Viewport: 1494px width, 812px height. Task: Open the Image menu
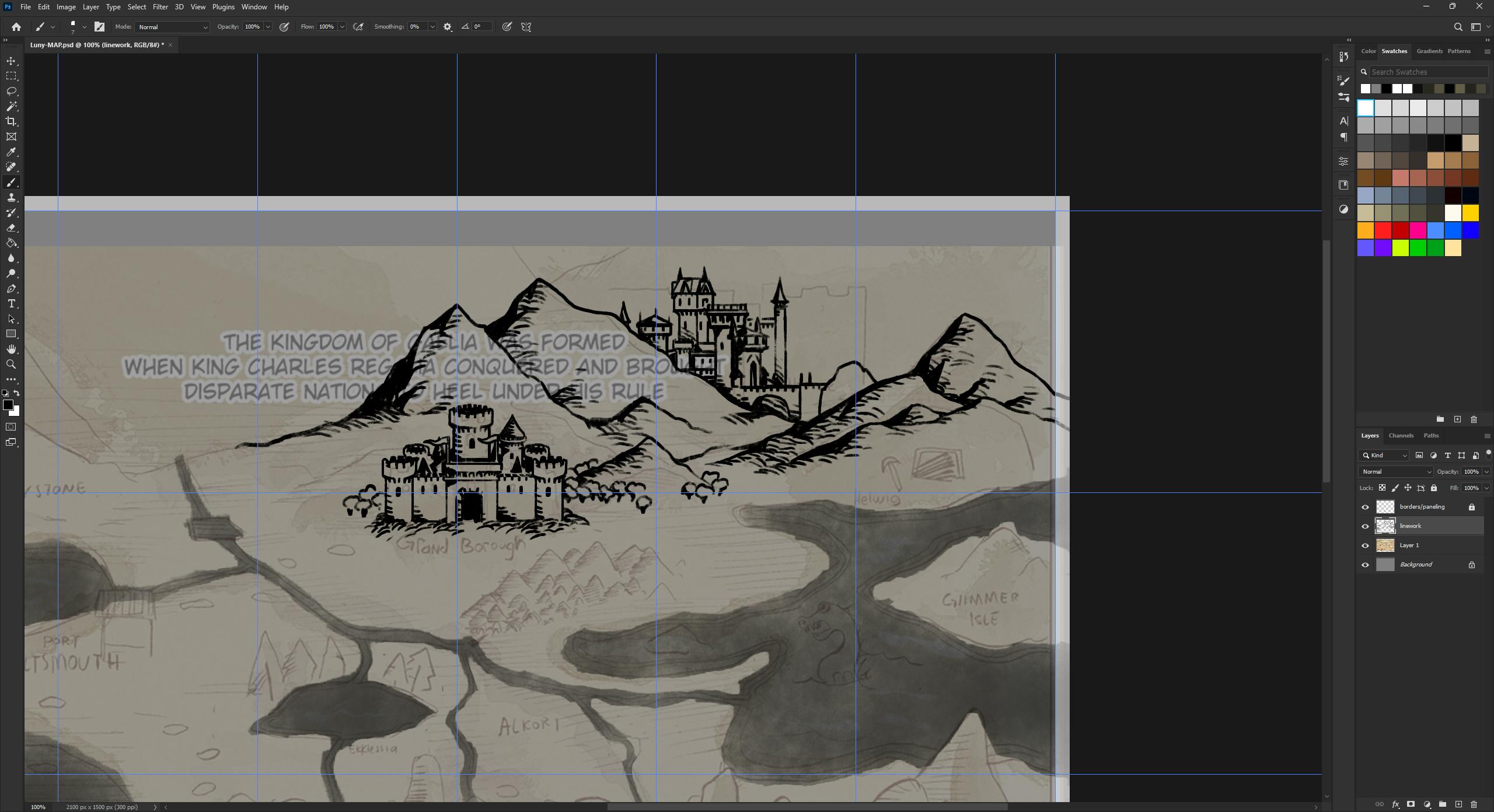click(x=66, y=7)
